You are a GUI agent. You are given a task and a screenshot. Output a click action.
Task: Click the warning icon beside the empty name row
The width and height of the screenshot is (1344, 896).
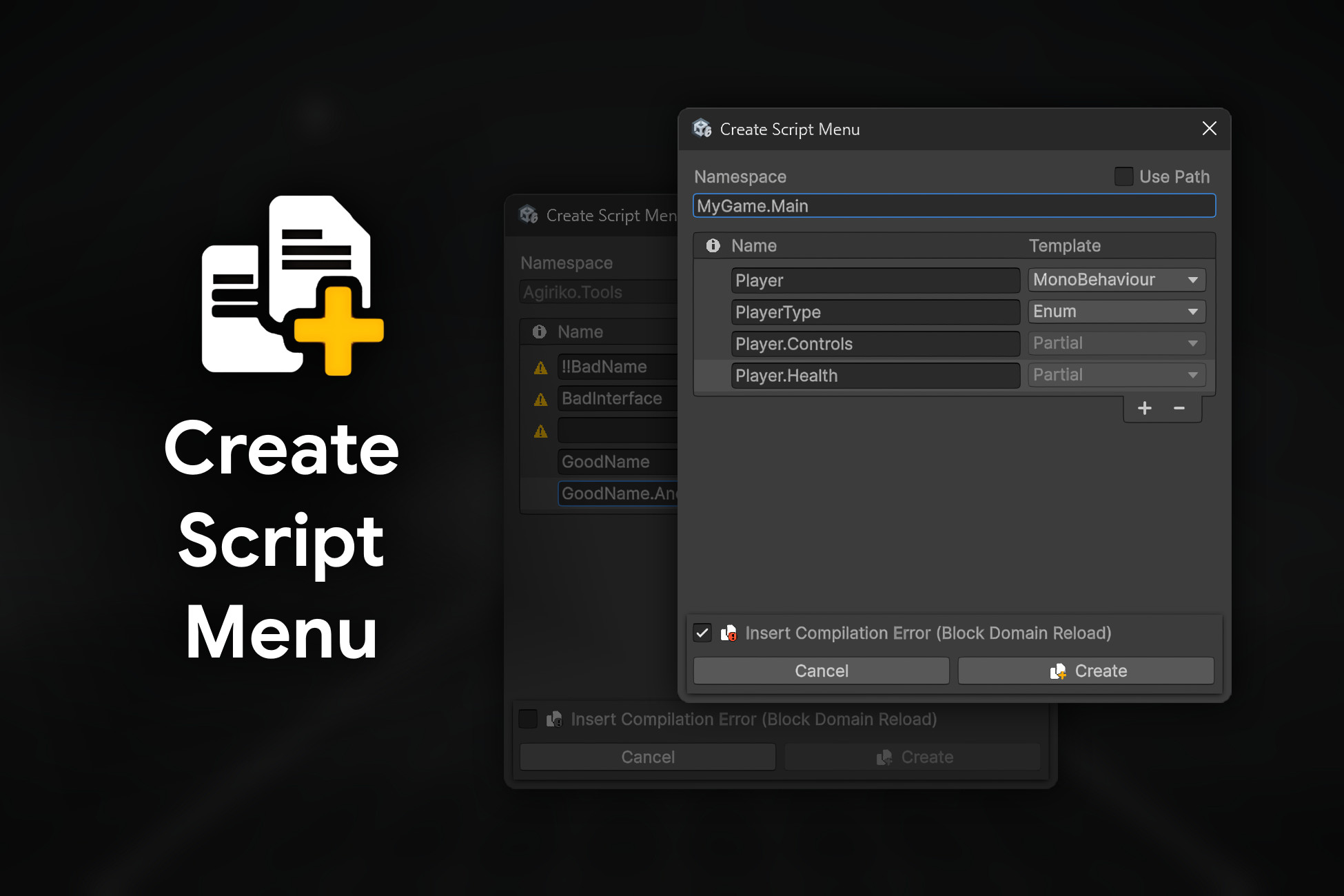pos(541,431)
